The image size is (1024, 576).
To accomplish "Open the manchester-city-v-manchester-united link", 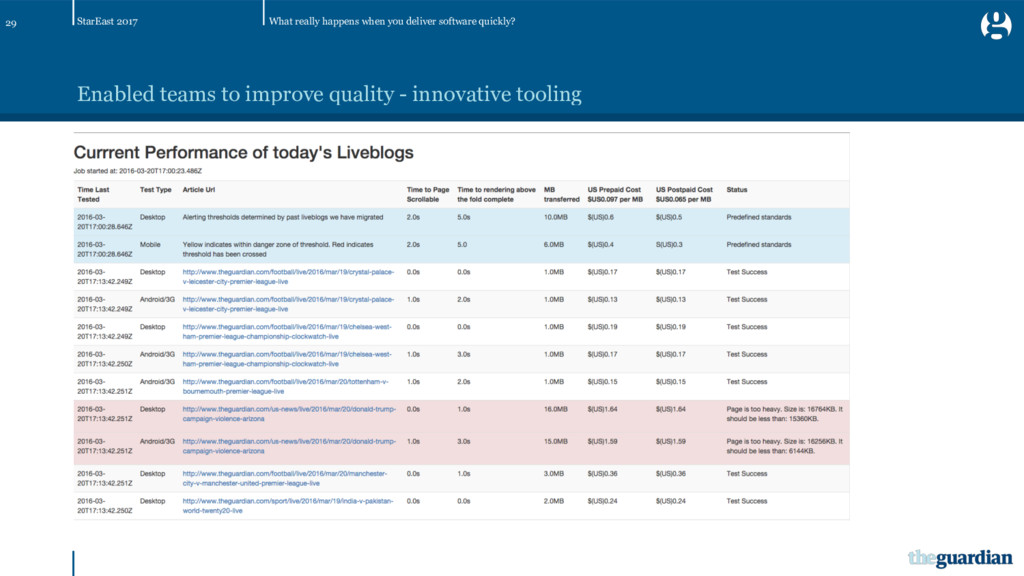I will point(285,479).
